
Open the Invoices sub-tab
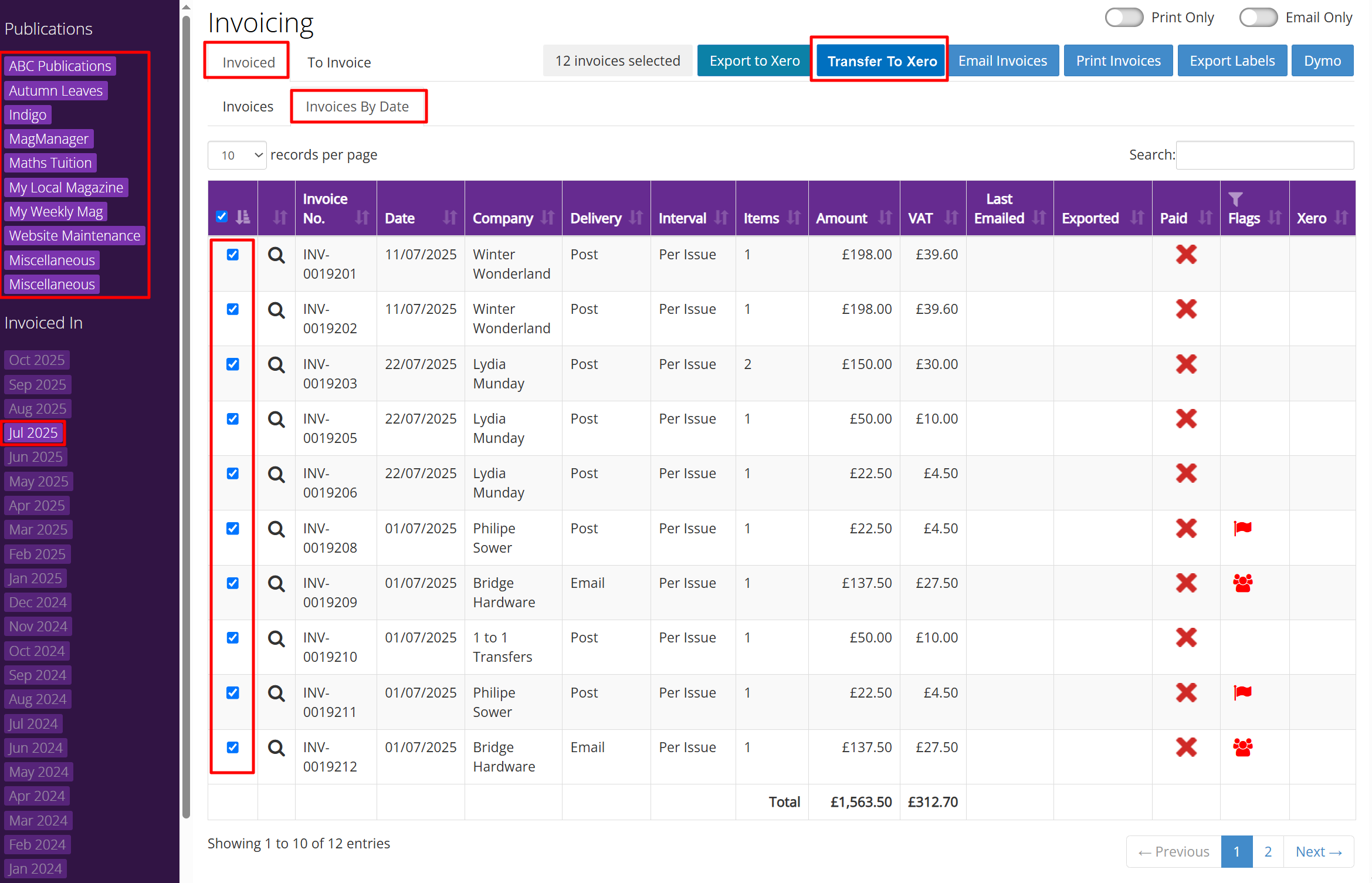(248, 107)
